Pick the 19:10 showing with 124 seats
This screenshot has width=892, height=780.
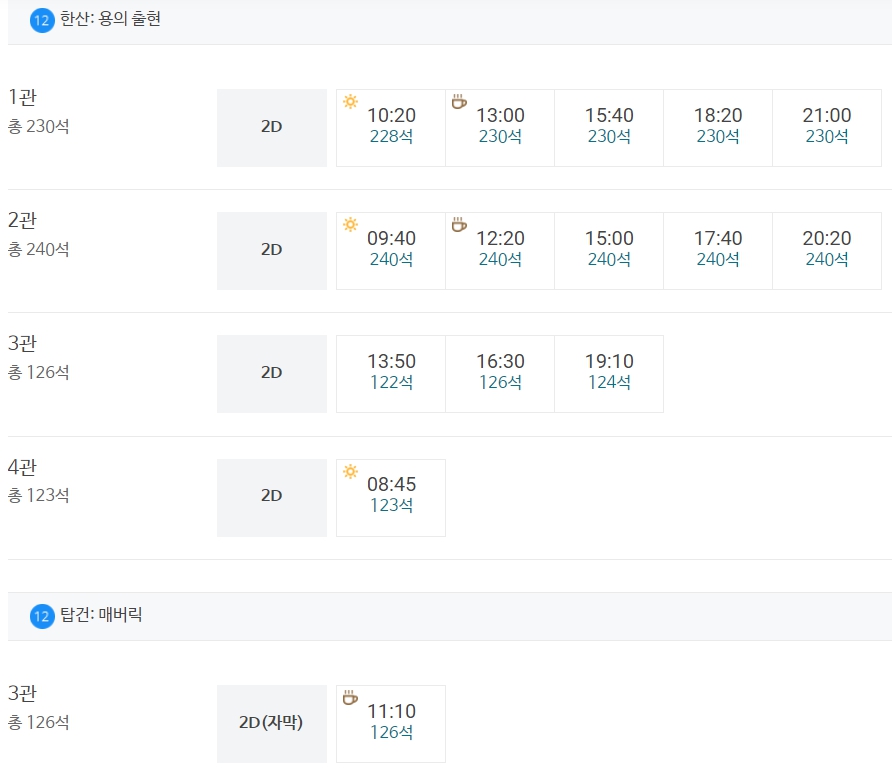point(609,374)
